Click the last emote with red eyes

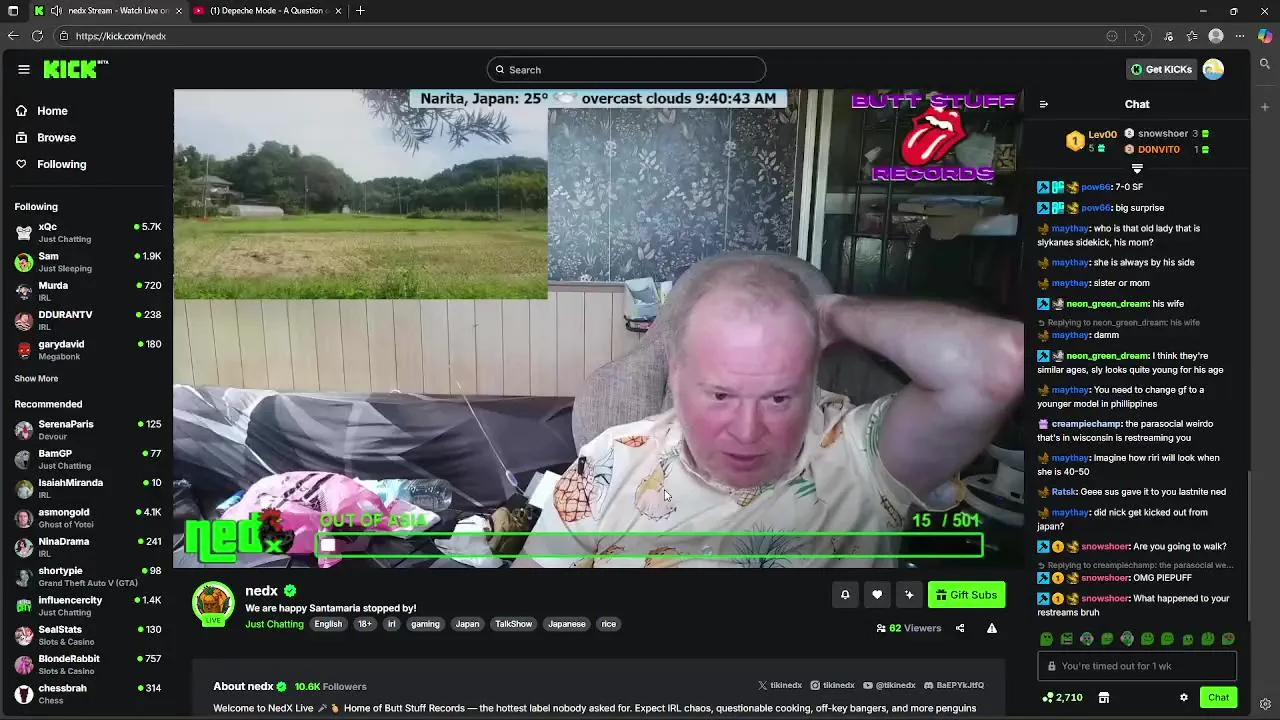pos(1228,639)
